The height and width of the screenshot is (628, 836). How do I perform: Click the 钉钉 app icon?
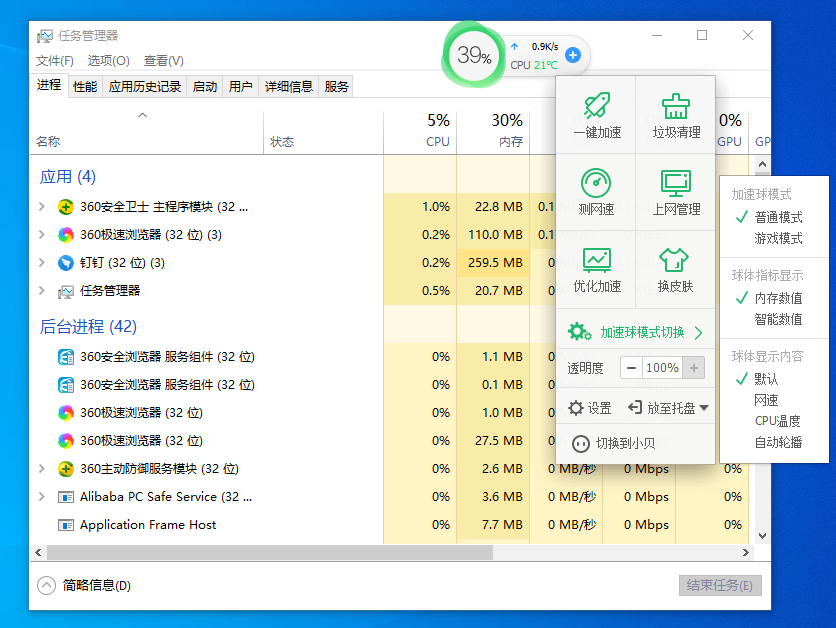click(66, 263)
